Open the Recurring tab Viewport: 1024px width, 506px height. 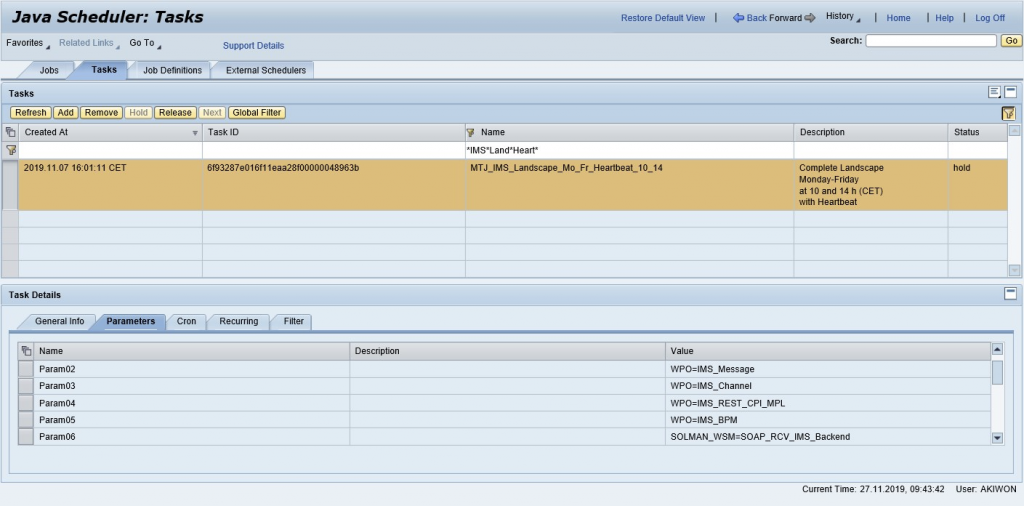[238, 321]
